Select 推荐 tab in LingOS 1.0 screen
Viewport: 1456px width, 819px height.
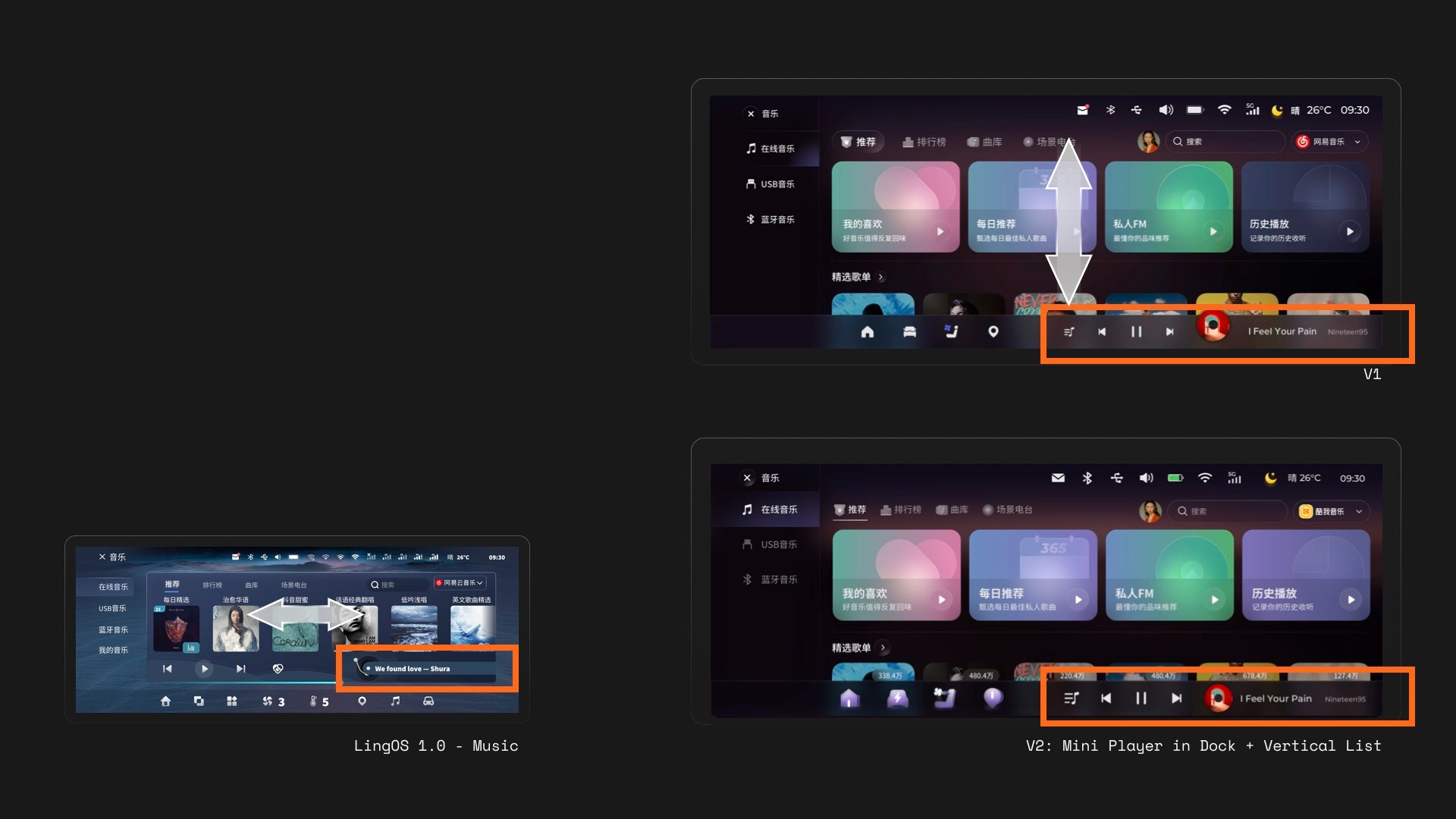click(172, 585)
